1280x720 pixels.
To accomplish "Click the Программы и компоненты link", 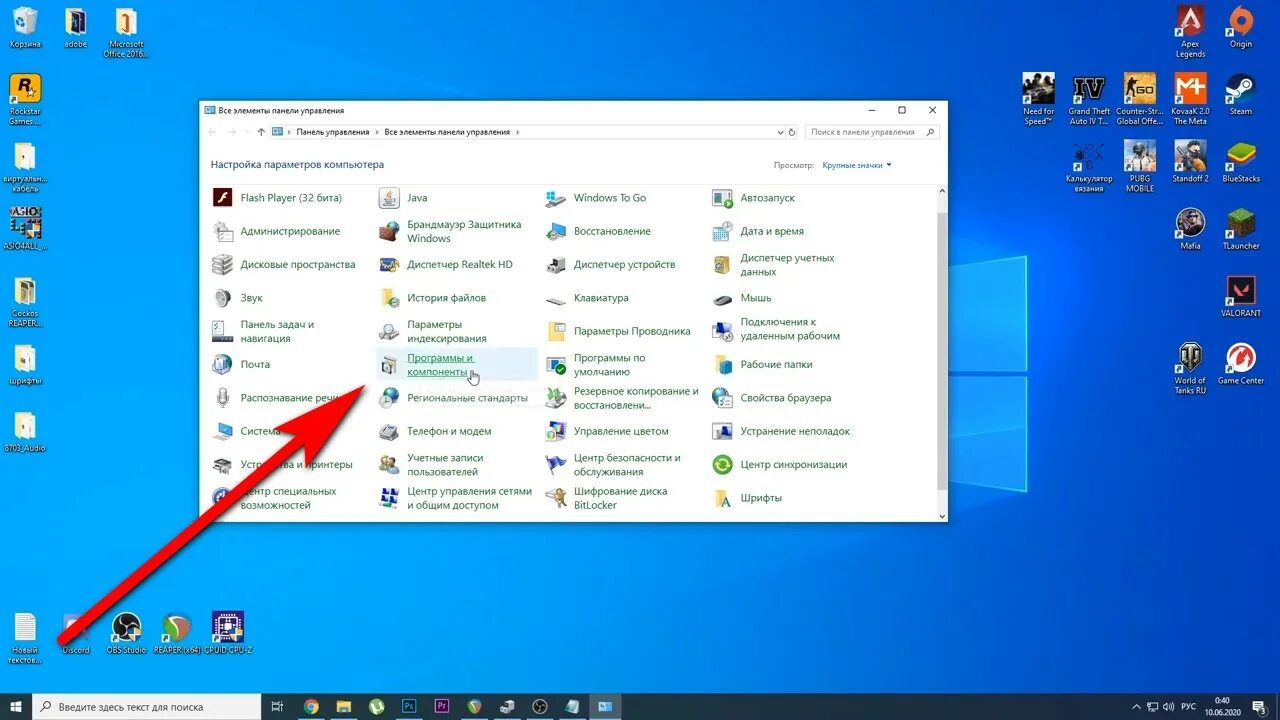I will (x=440, y=365).
